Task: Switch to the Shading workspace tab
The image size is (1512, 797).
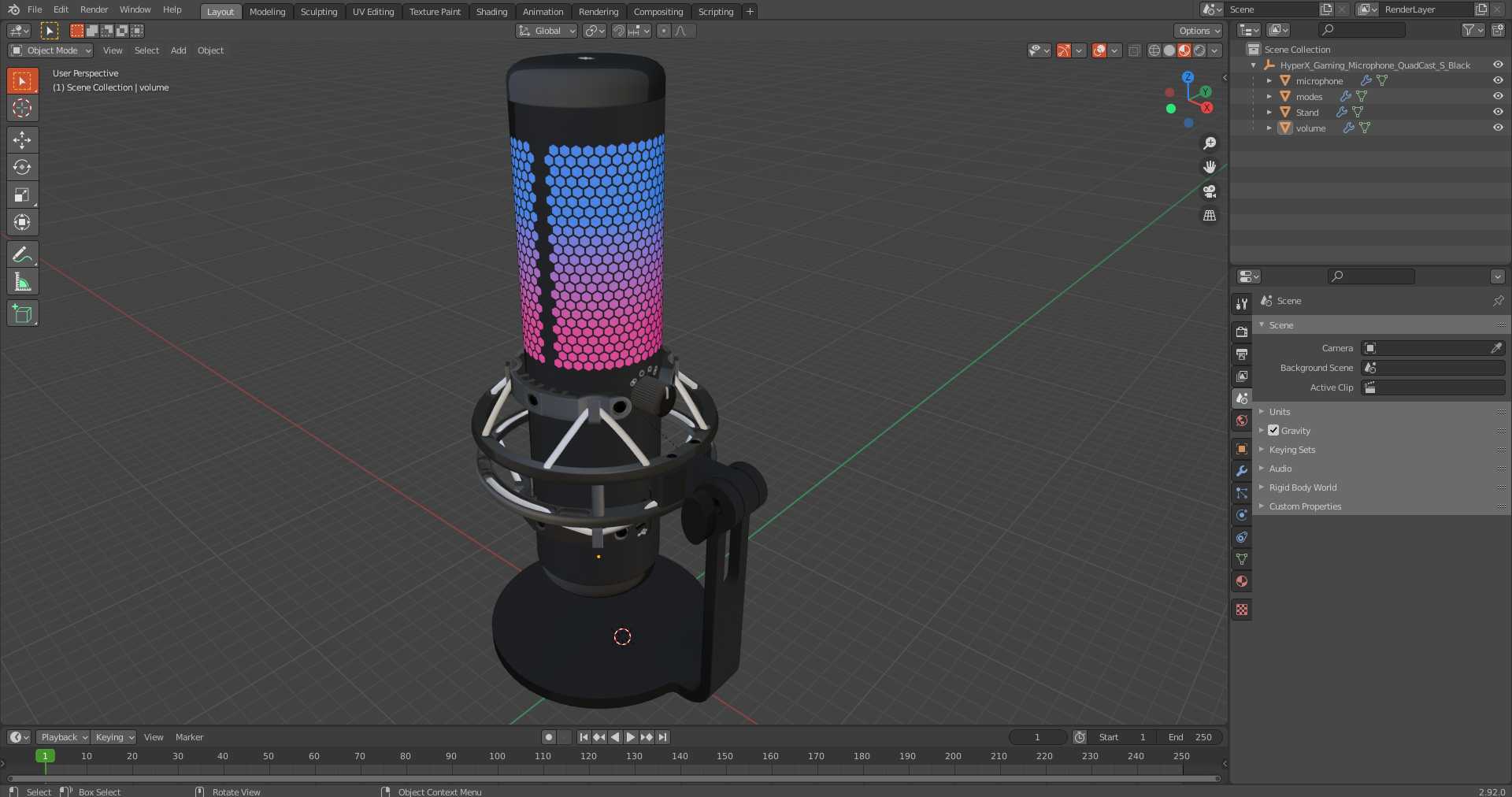Action: point(491,11)
